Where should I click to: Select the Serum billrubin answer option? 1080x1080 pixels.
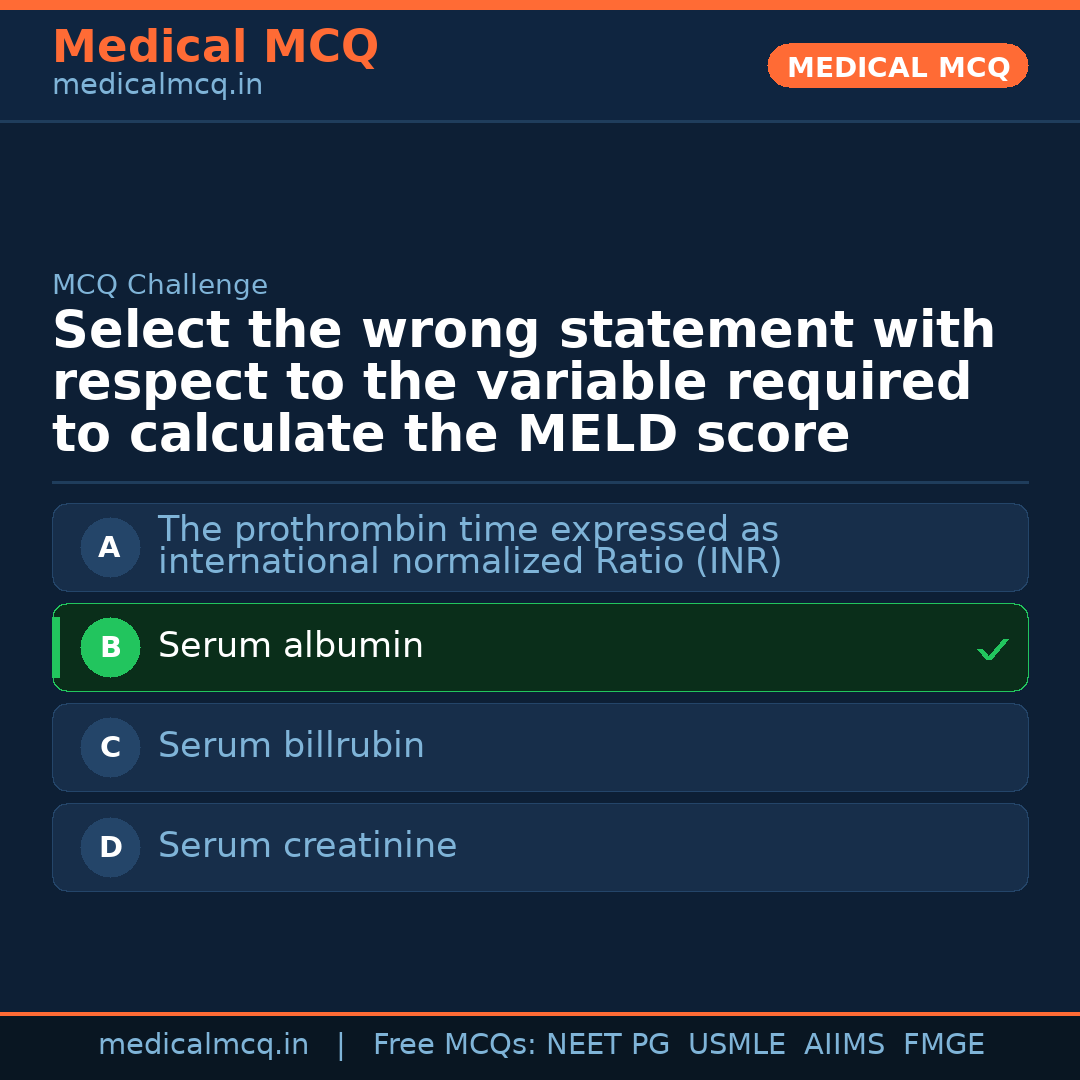[540, 747]
